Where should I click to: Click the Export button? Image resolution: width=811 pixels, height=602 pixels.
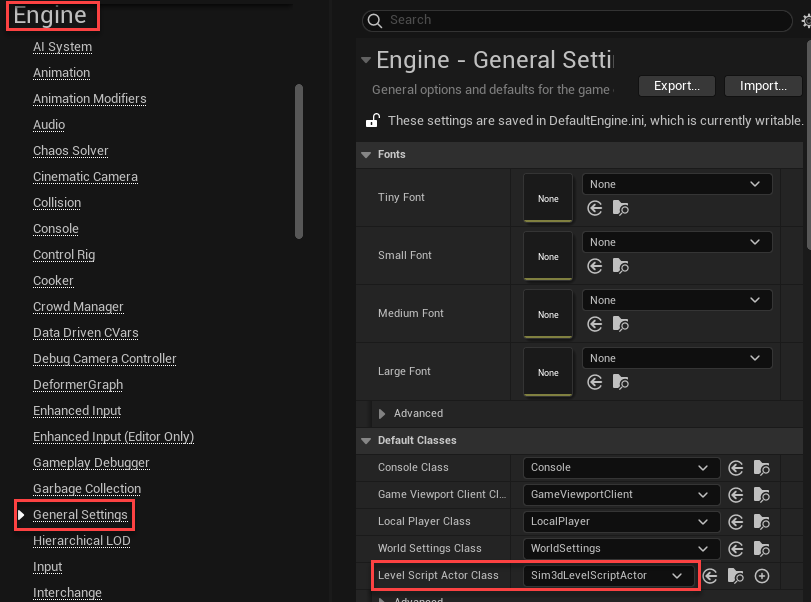(676, 86)
